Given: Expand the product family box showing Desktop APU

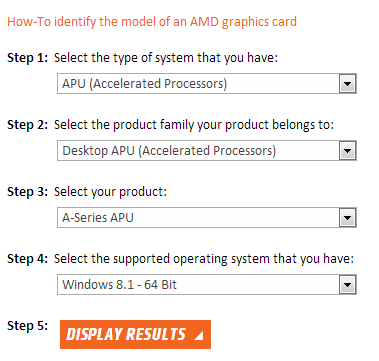Looking at the screenshot, I should (207, 151).
